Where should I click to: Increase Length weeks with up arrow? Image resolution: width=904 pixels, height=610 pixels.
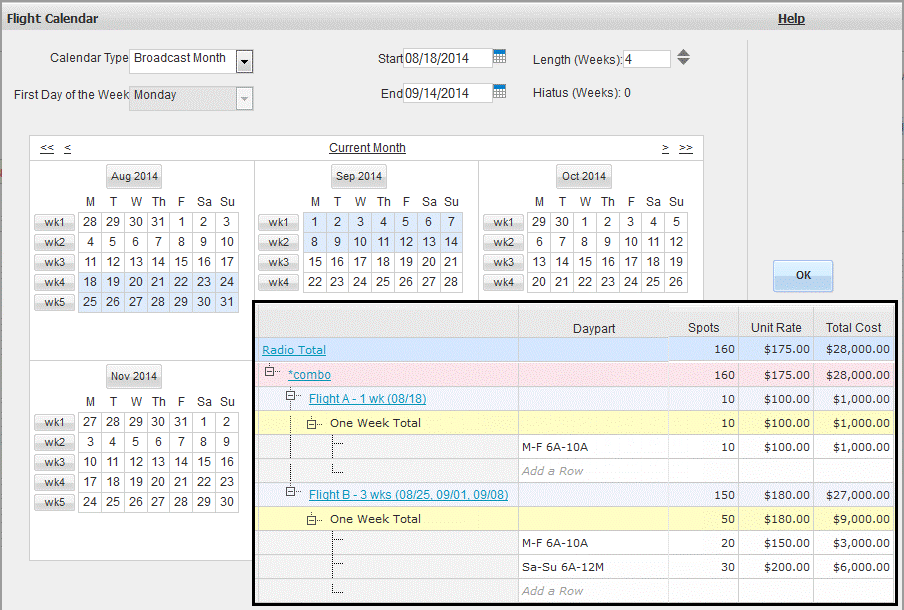pyautogui.click(x=683, y=53)
